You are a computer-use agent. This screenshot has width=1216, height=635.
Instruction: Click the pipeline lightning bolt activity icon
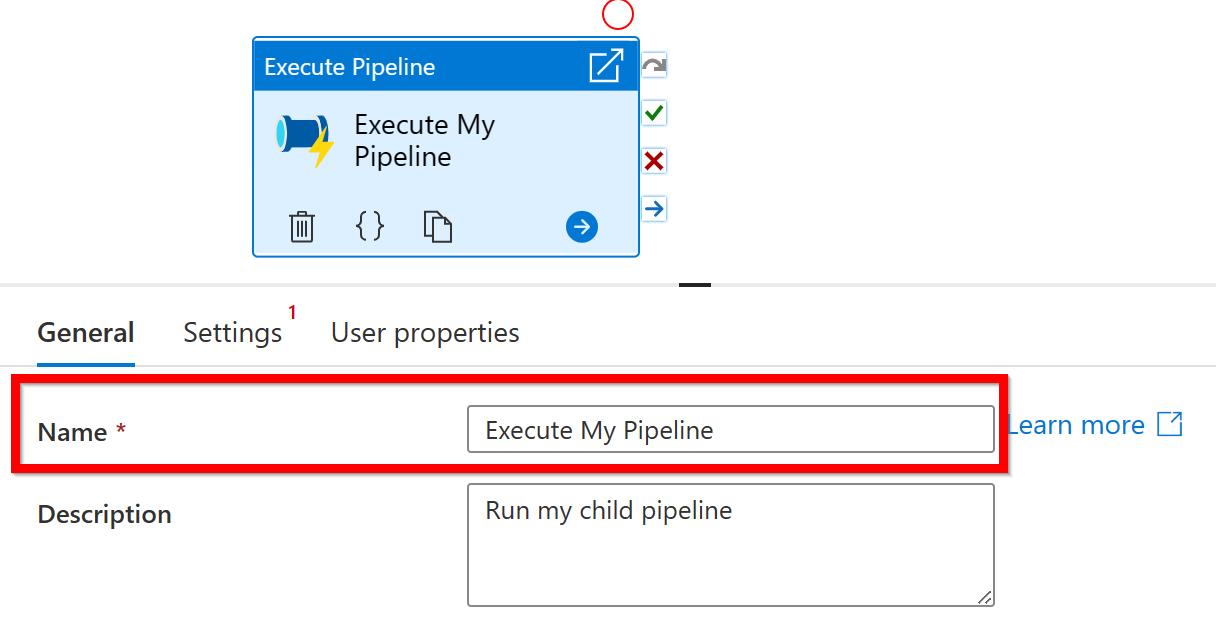[x=305, y=140]
